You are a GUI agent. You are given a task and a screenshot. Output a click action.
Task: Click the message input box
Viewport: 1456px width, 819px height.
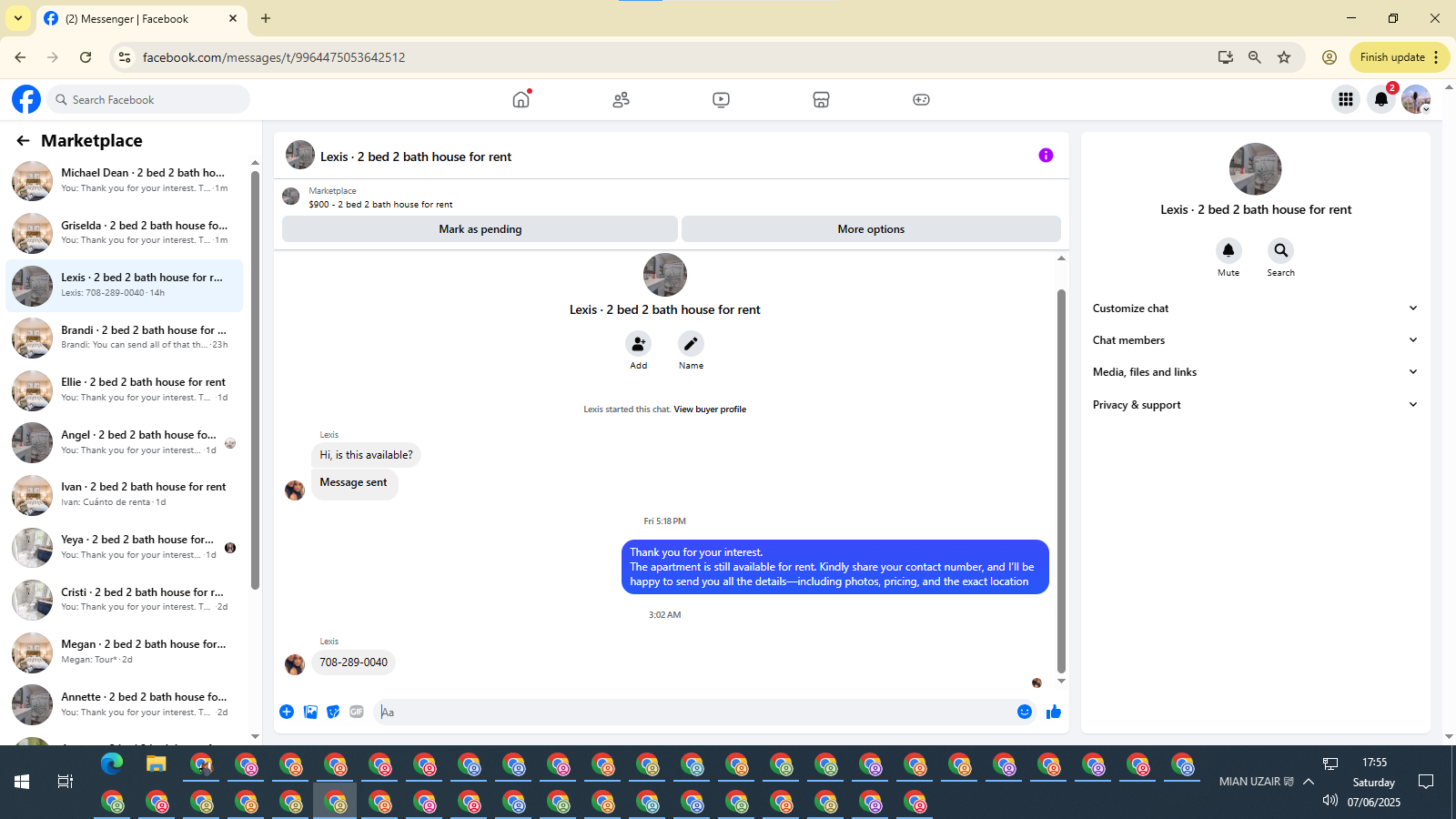[693, 712]
